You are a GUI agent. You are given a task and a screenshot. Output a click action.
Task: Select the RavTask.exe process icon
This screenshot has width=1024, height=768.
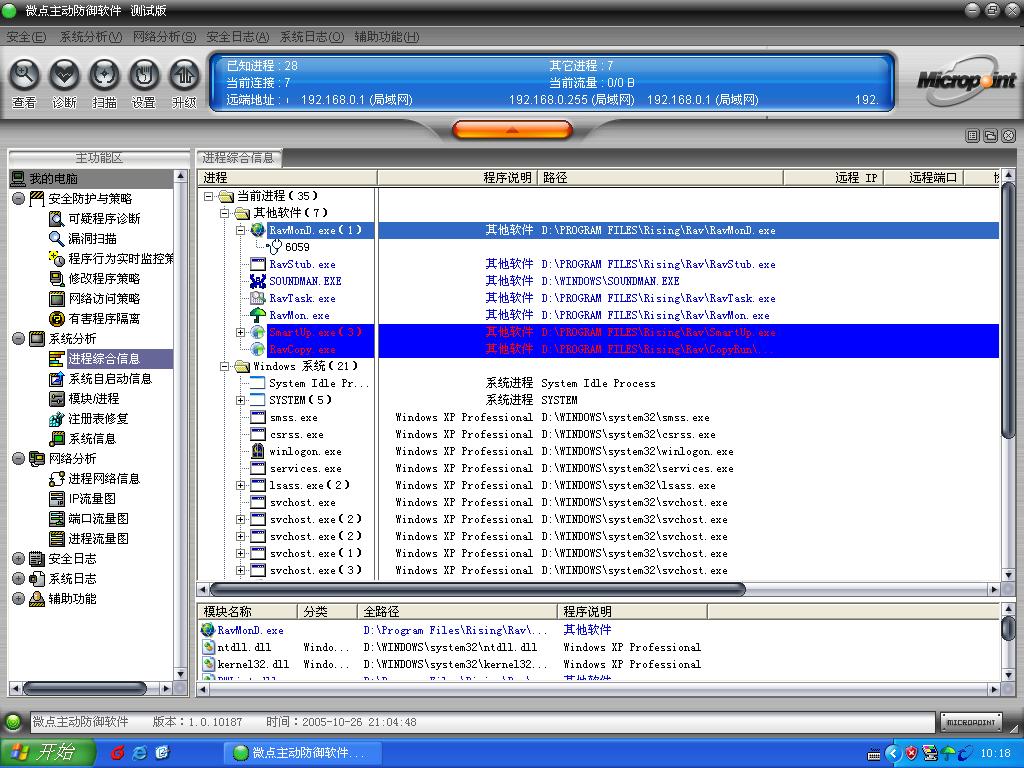point(257,298)
